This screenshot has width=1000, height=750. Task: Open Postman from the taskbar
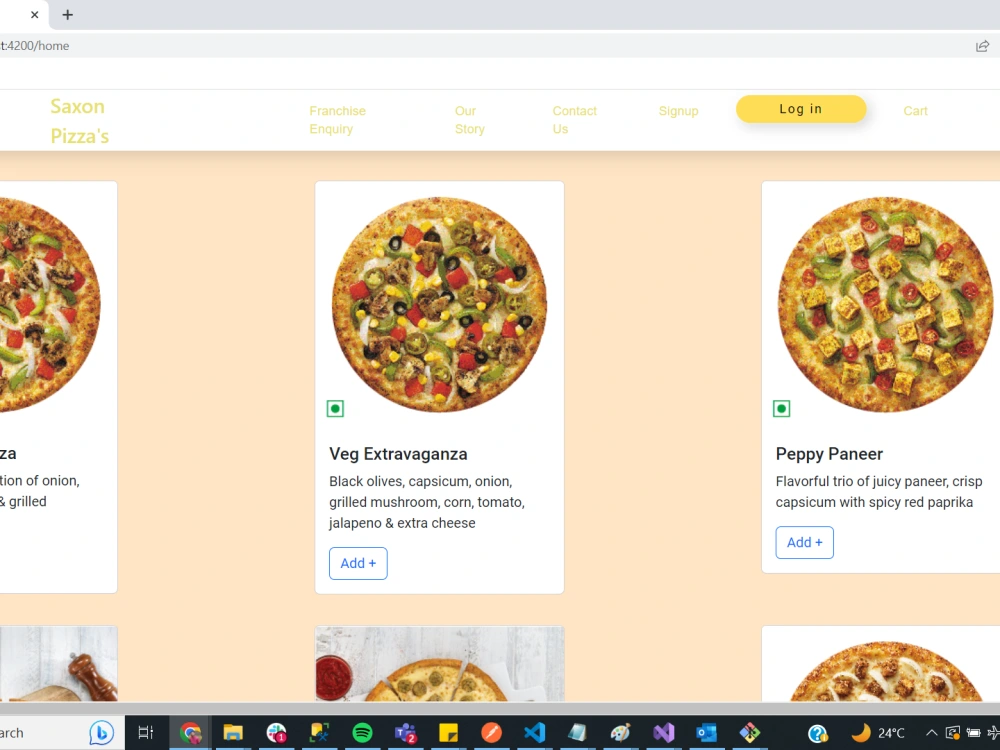click(491, 733)
